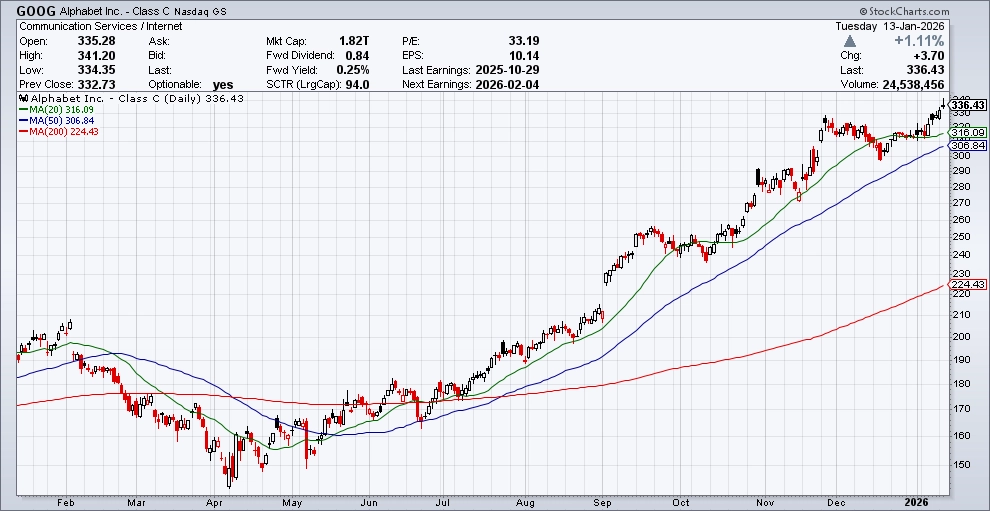This screenshot has width=990, height=511.
Task: Click the Nov label on the date axis
Action: [765, 502]
